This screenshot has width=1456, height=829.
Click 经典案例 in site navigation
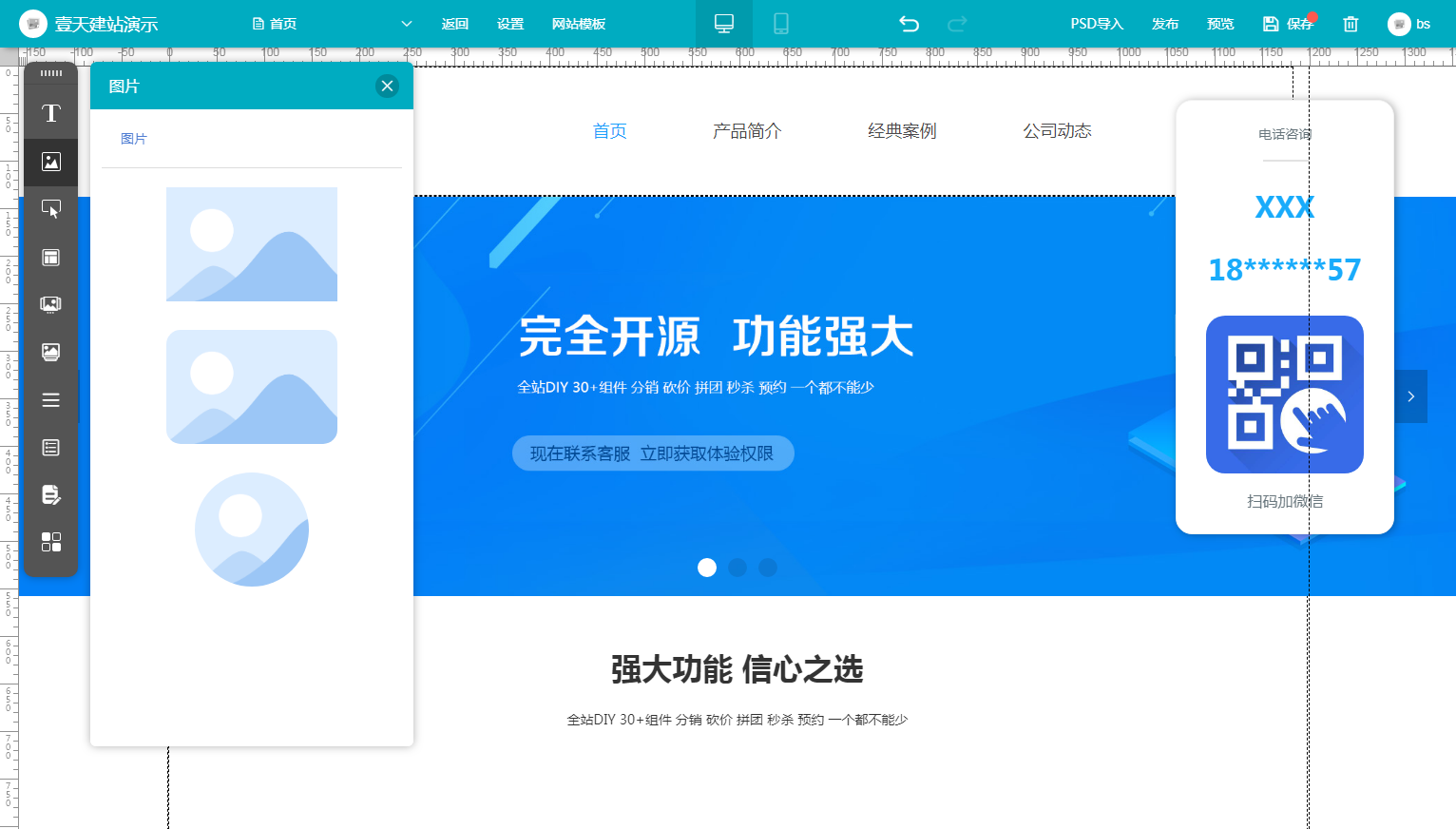[x=902, y=131]
